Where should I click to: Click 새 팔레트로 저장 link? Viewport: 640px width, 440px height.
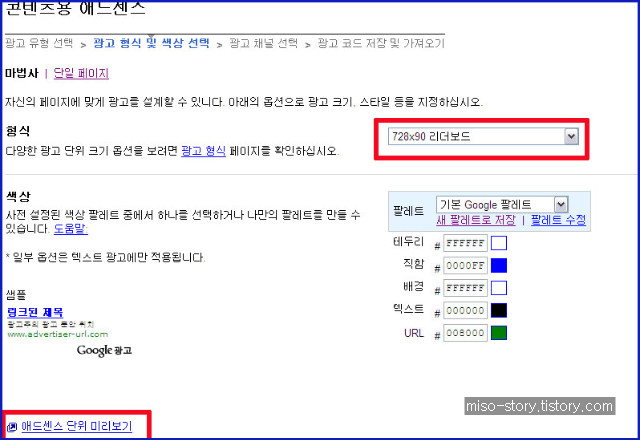[x=476, y=220]
